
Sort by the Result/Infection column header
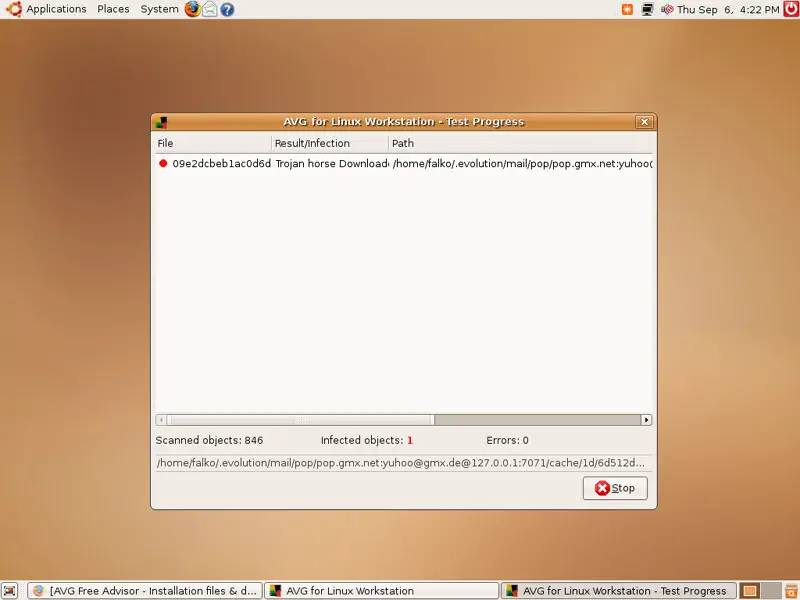click(330, 143)
